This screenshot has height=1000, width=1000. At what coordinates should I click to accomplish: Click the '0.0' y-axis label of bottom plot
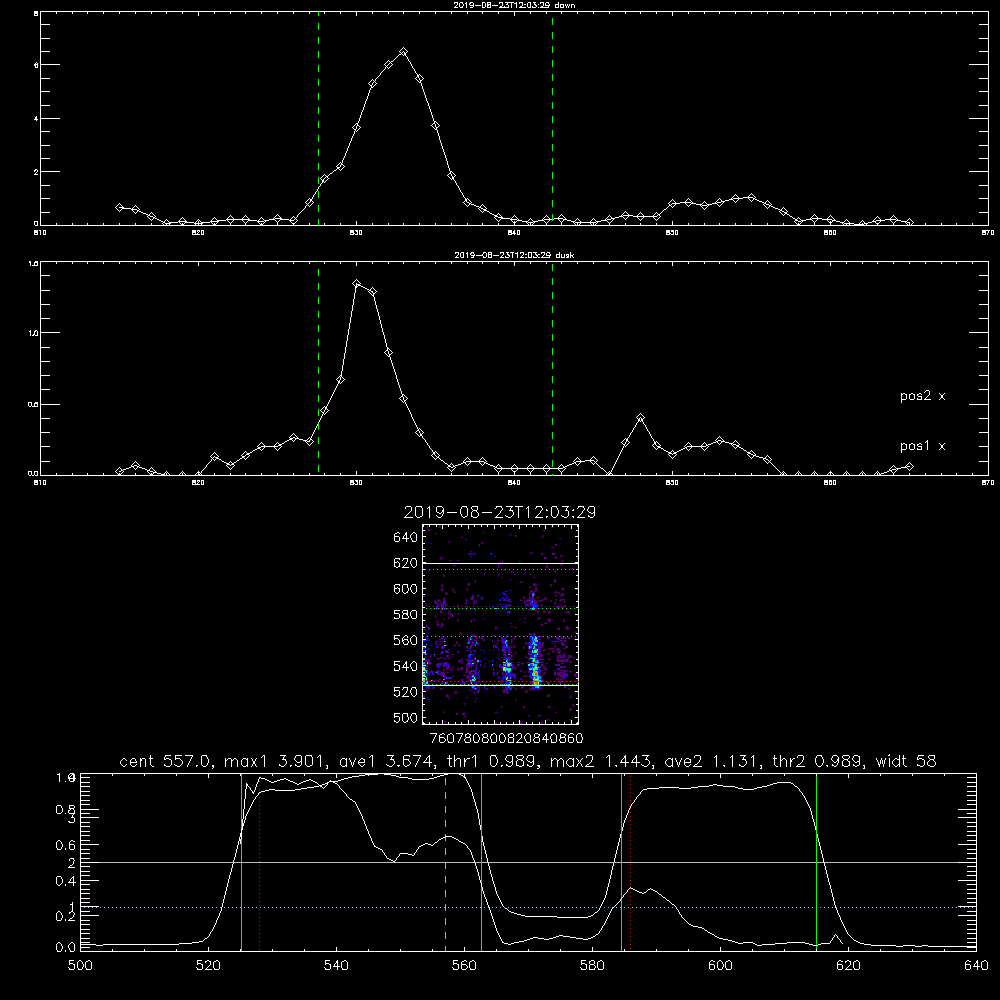click(x=66, y=948)
